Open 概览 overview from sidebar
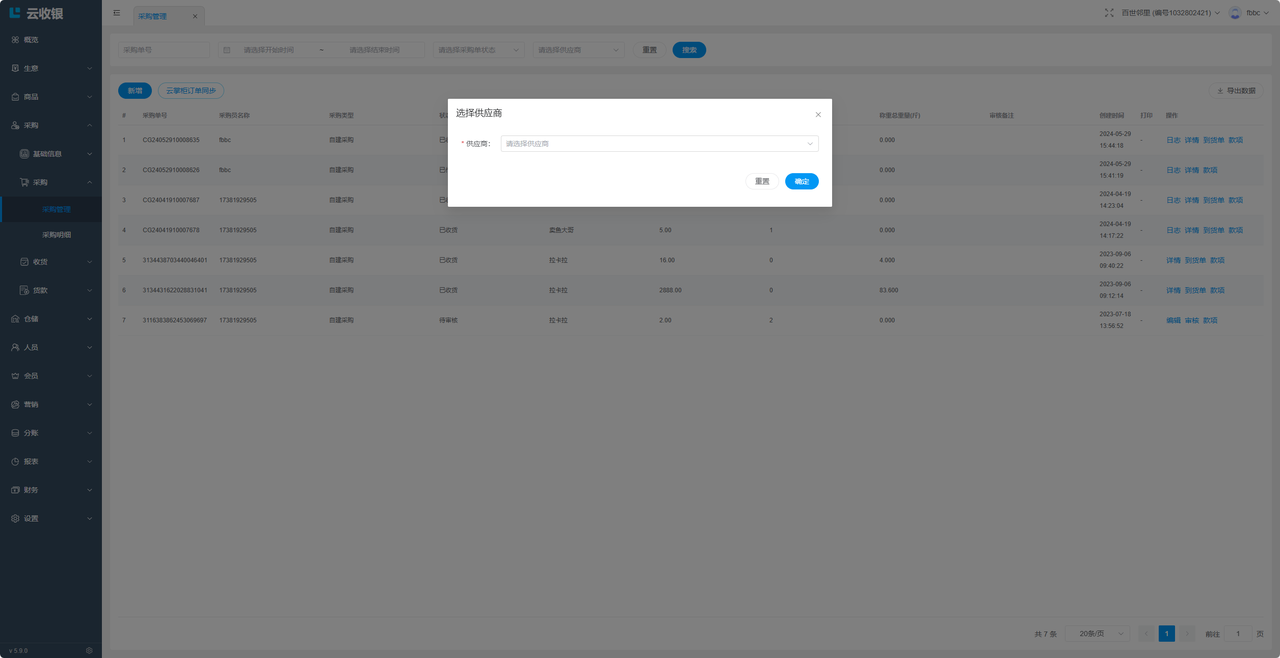 31,40
